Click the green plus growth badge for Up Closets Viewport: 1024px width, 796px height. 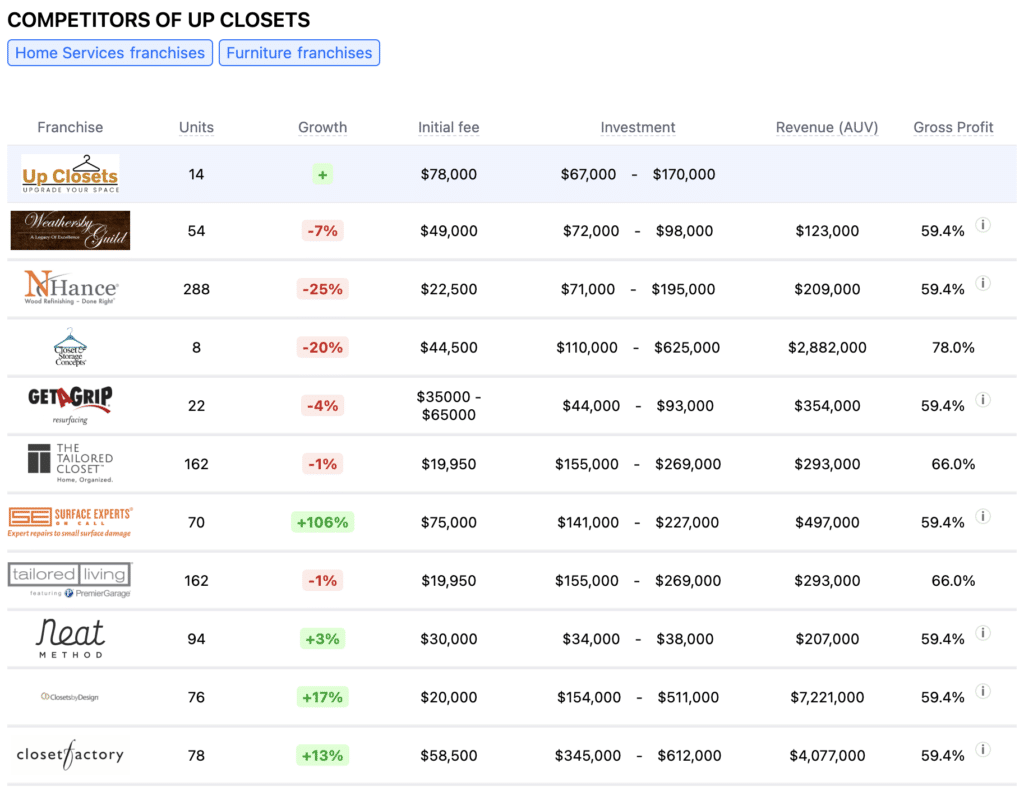(x=323, y=174)
